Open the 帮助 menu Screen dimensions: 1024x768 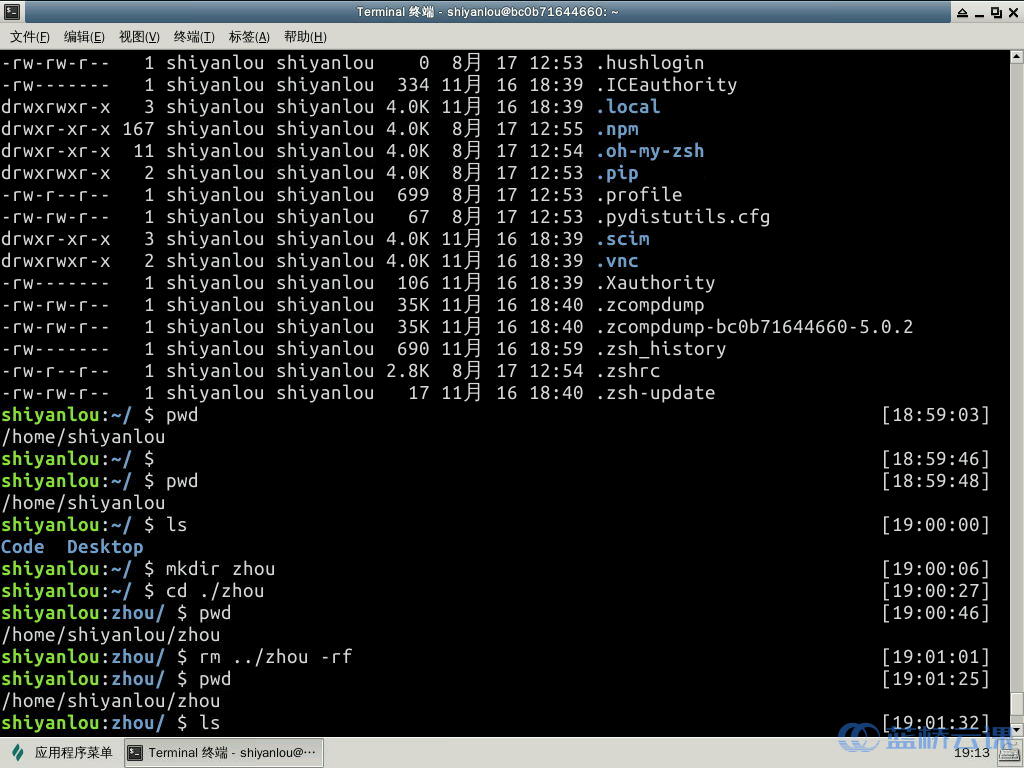click(303, 36)
